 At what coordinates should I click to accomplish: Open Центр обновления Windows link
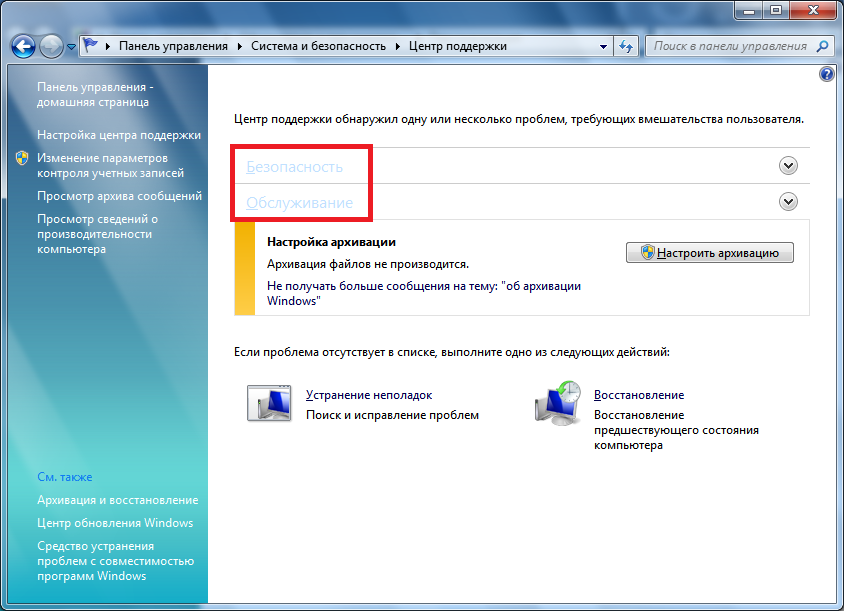[115, 523]
